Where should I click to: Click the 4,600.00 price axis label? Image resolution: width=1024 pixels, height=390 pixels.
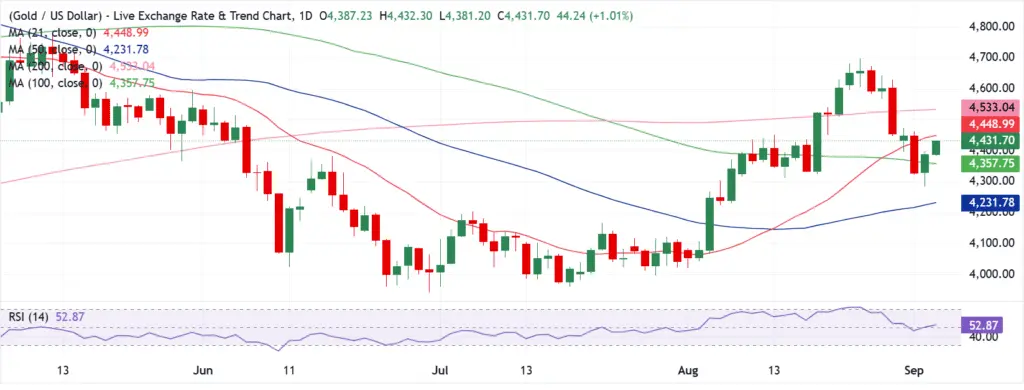point(990,88)
